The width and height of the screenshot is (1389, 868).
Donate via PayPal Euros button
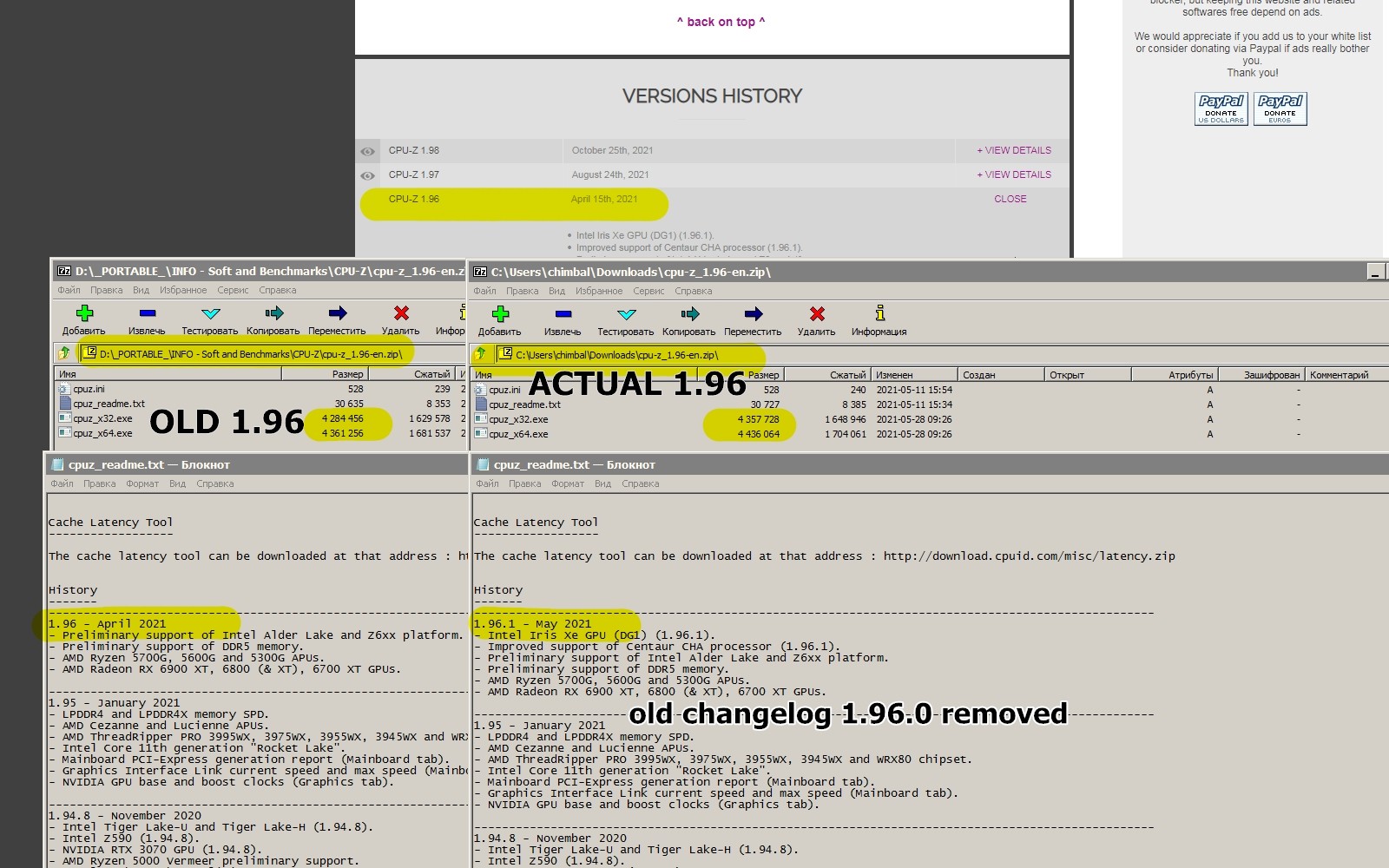click(1280, 109)
